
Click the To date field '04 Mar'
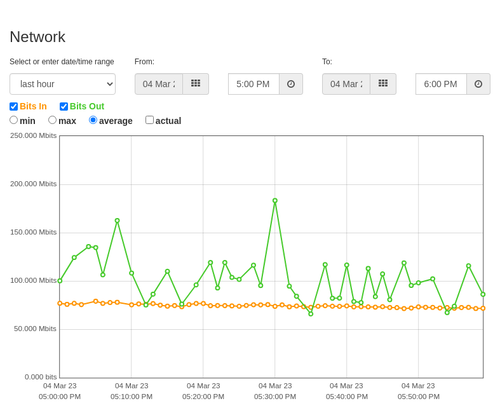[346, 84]
